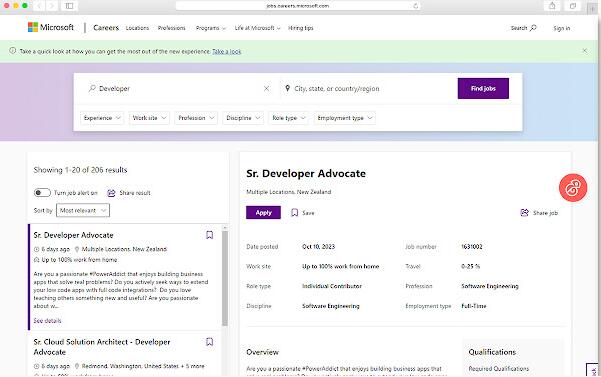
Task: Expand the Work site filter
Action: 149,118
